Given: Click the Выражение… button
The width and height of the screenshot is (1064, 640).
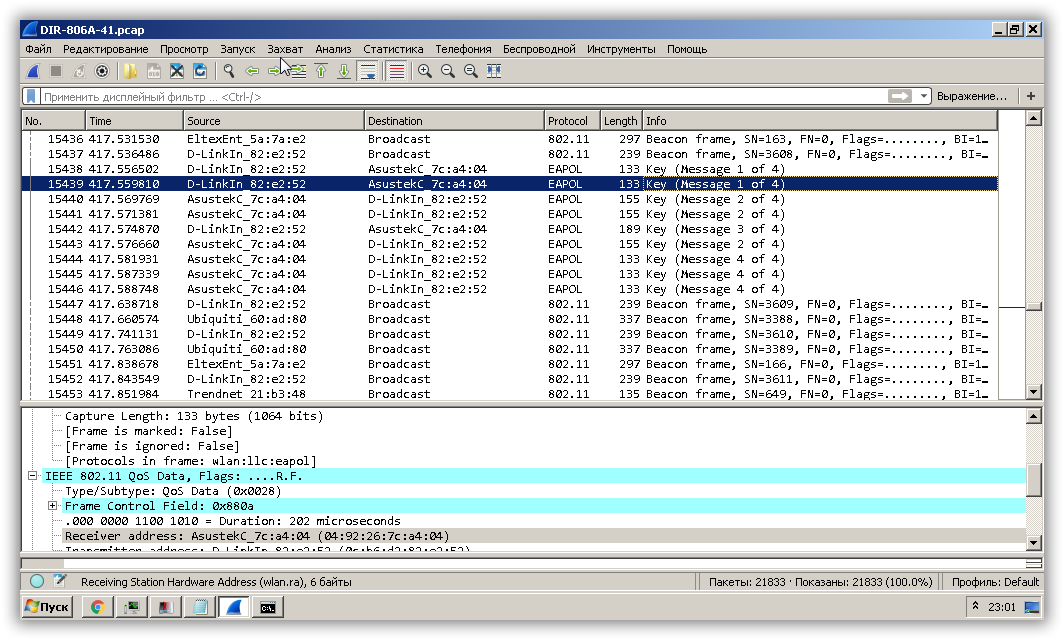Looking at the screenshot, I should (971, 96).
